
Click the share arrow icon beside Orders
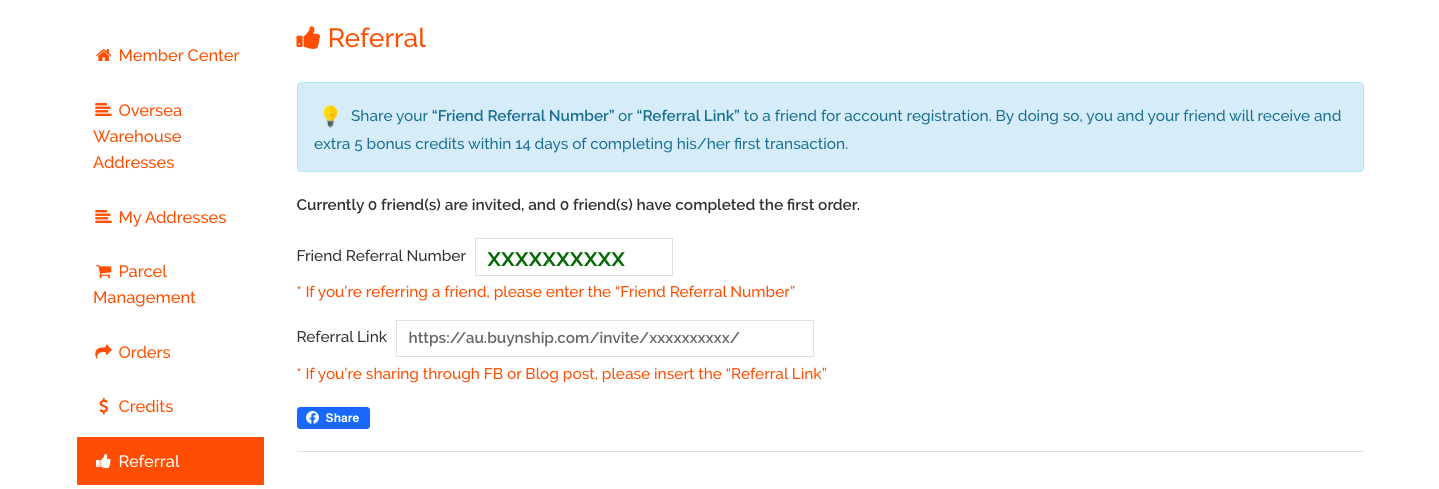click(103, 352)
